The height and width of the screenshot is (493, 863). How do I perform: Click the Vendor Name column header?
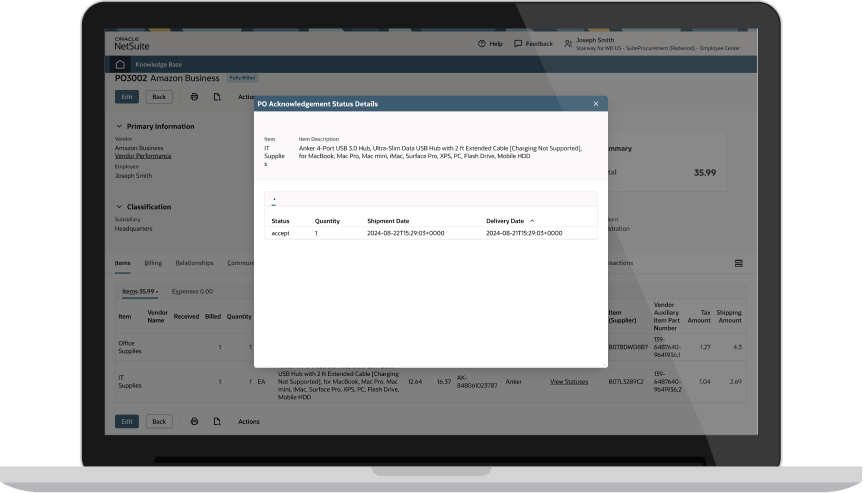(x=157, y=316)
